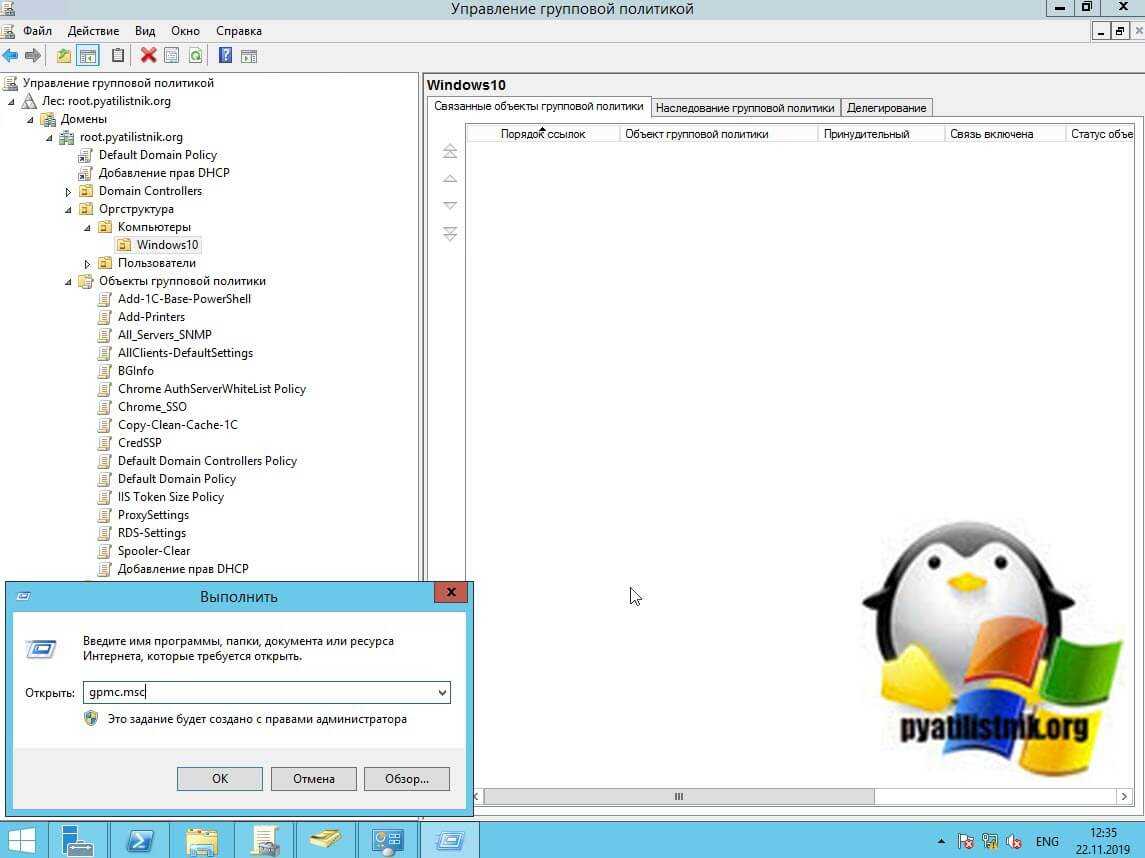1145x858 pixels.
Task: Click the green Refresh toolbar icon
Action: point(196,56)
